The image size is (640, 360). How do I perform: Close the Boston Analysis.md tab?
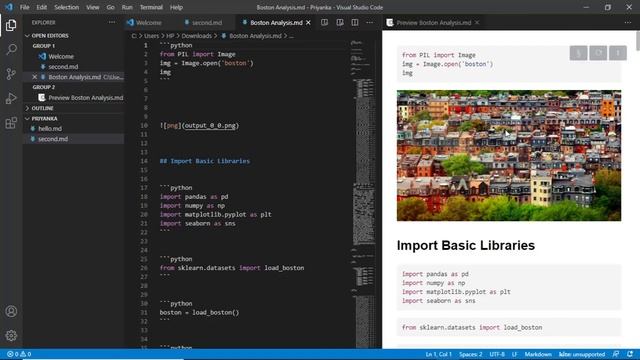point(308,22)
